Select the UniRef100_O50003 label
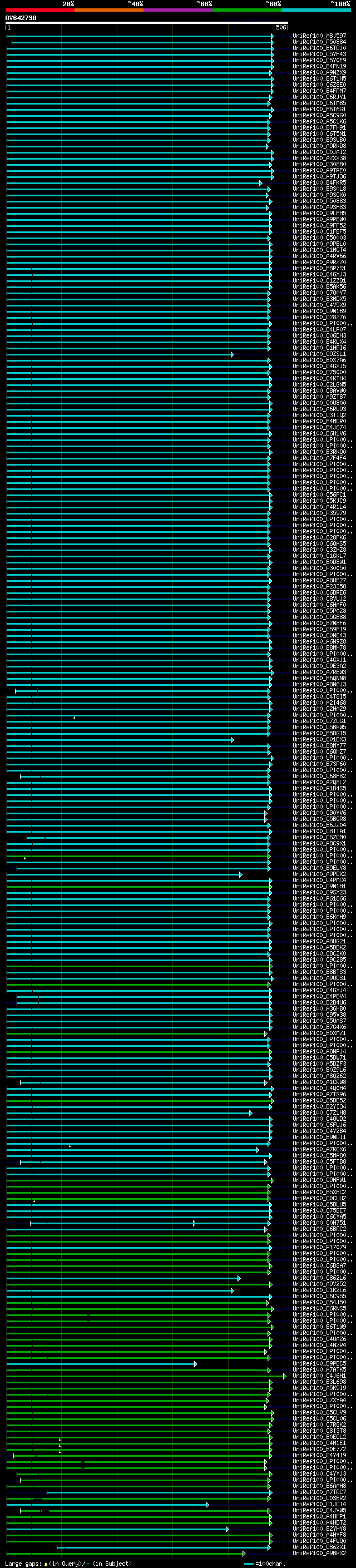356x1568 pixels. coord(319,238)
